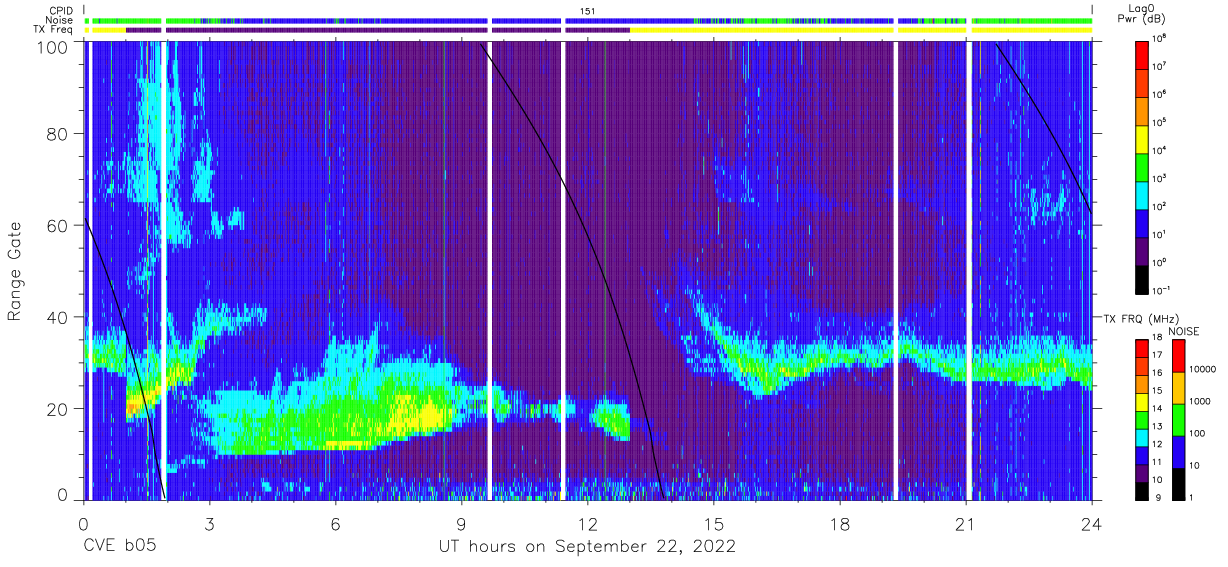The height and width of the screenshot is (567, 1228).
Task: Pick the purple segment of the Lag0 Pwr colorbar
Action: 1143,250
